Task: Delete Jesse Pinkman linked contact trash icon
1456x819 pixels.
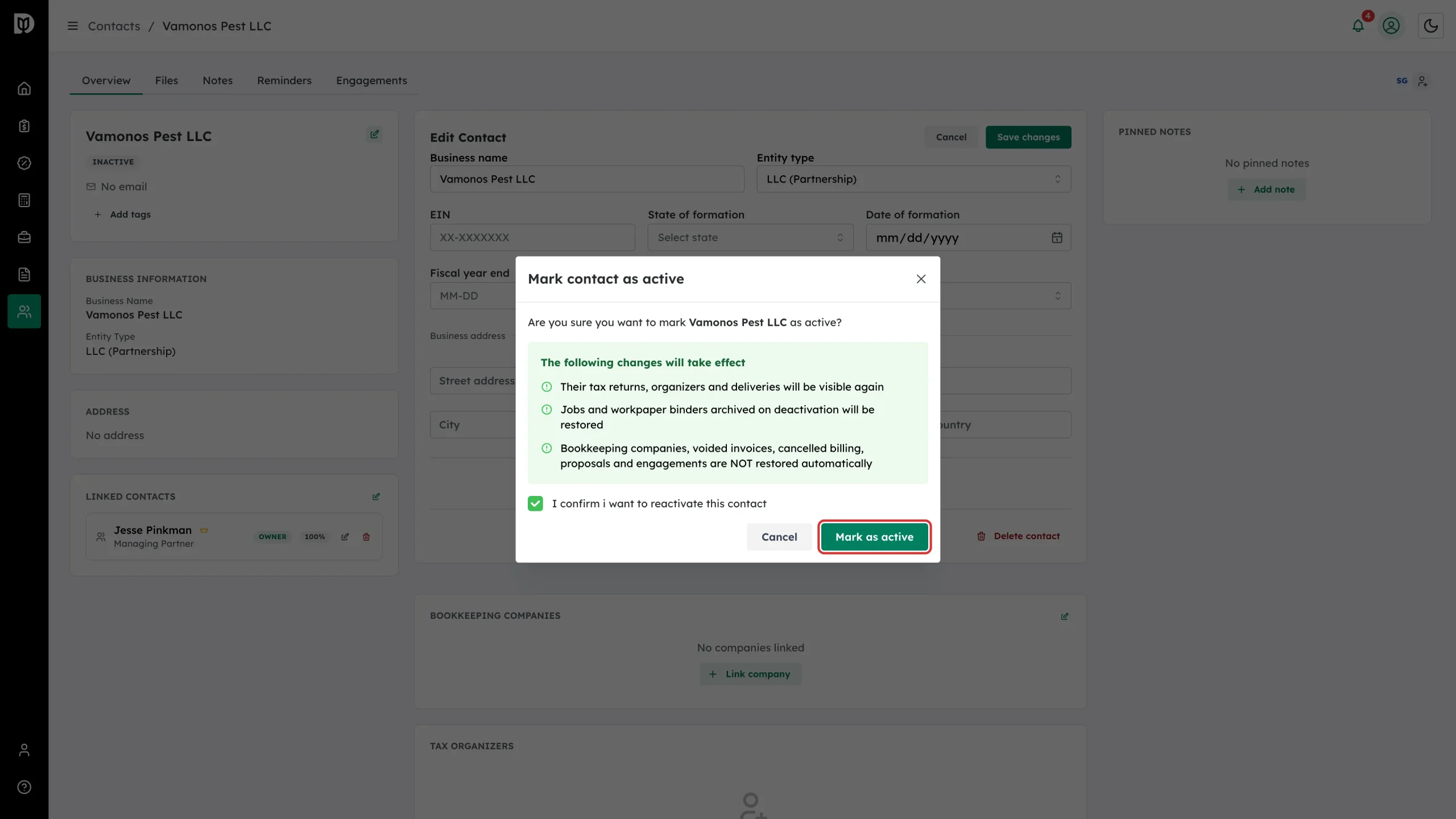Action: click(366, 536)
